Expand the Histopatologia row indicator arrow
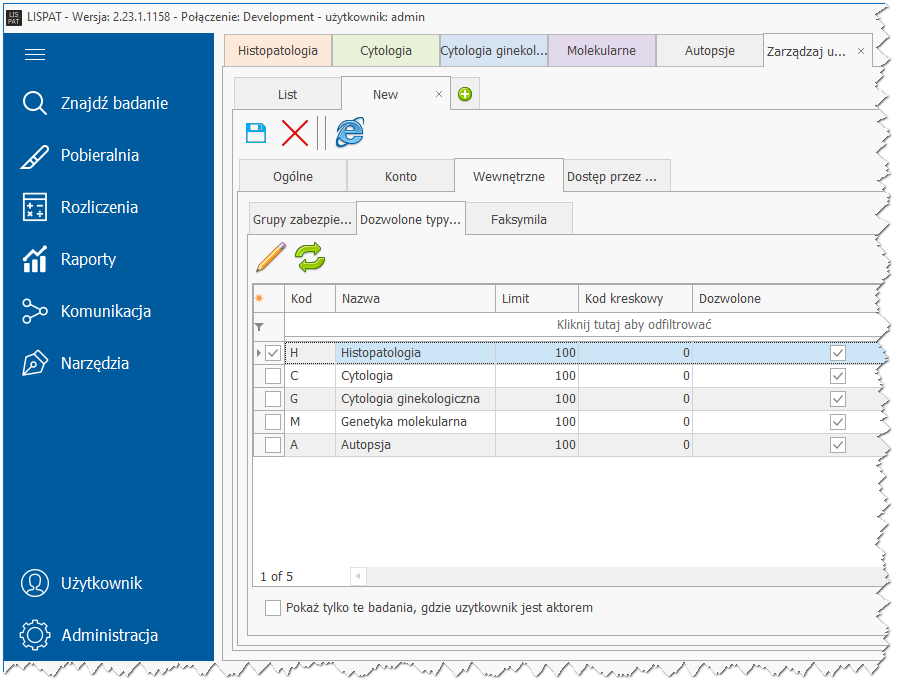 point(259,353)
